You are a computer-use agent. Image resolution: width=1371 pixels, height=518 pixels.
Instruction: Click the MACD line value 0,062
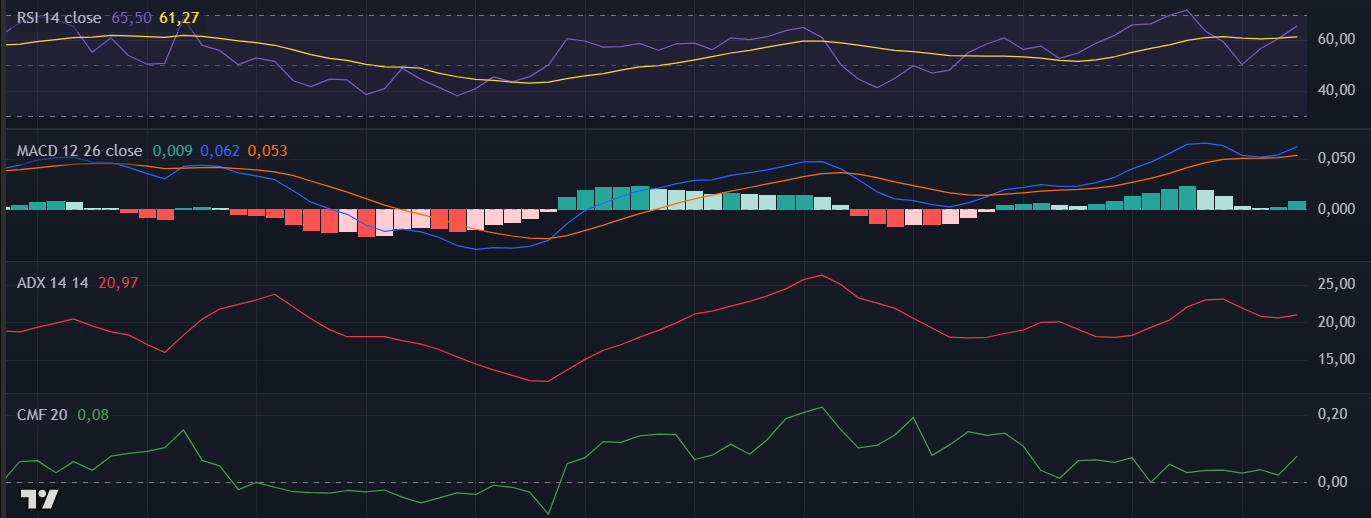(x=220, y=151)
